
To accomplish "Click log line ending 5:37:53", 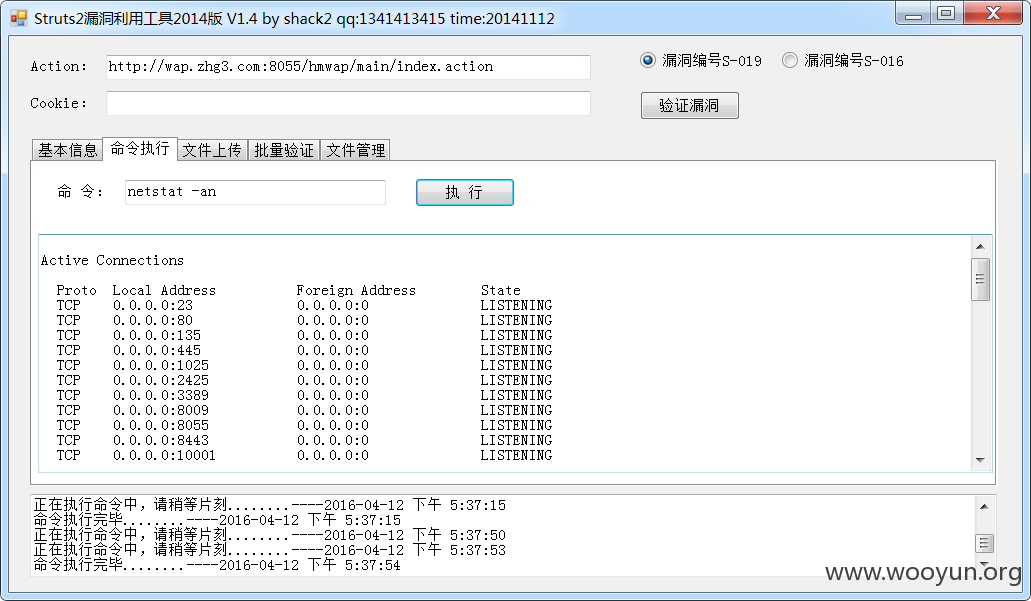I will (270, 550).
